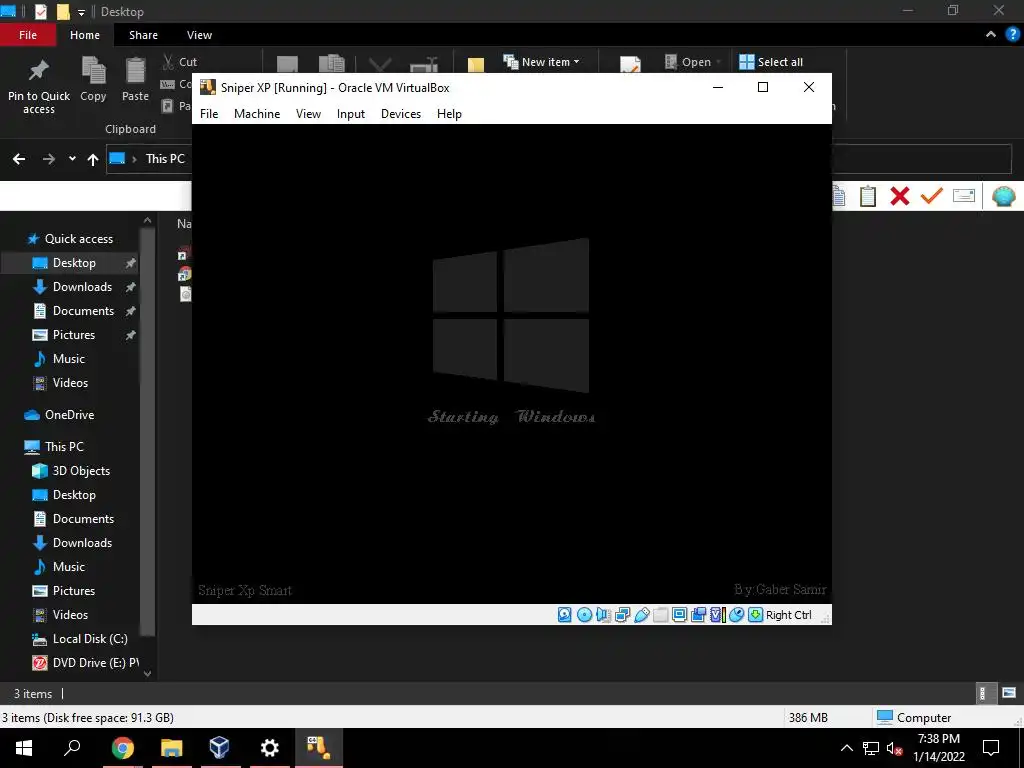Viewport: 1024px width, 768px height.
Task: Open the File tab in File Explorer
Action: (x=28, y=35)
